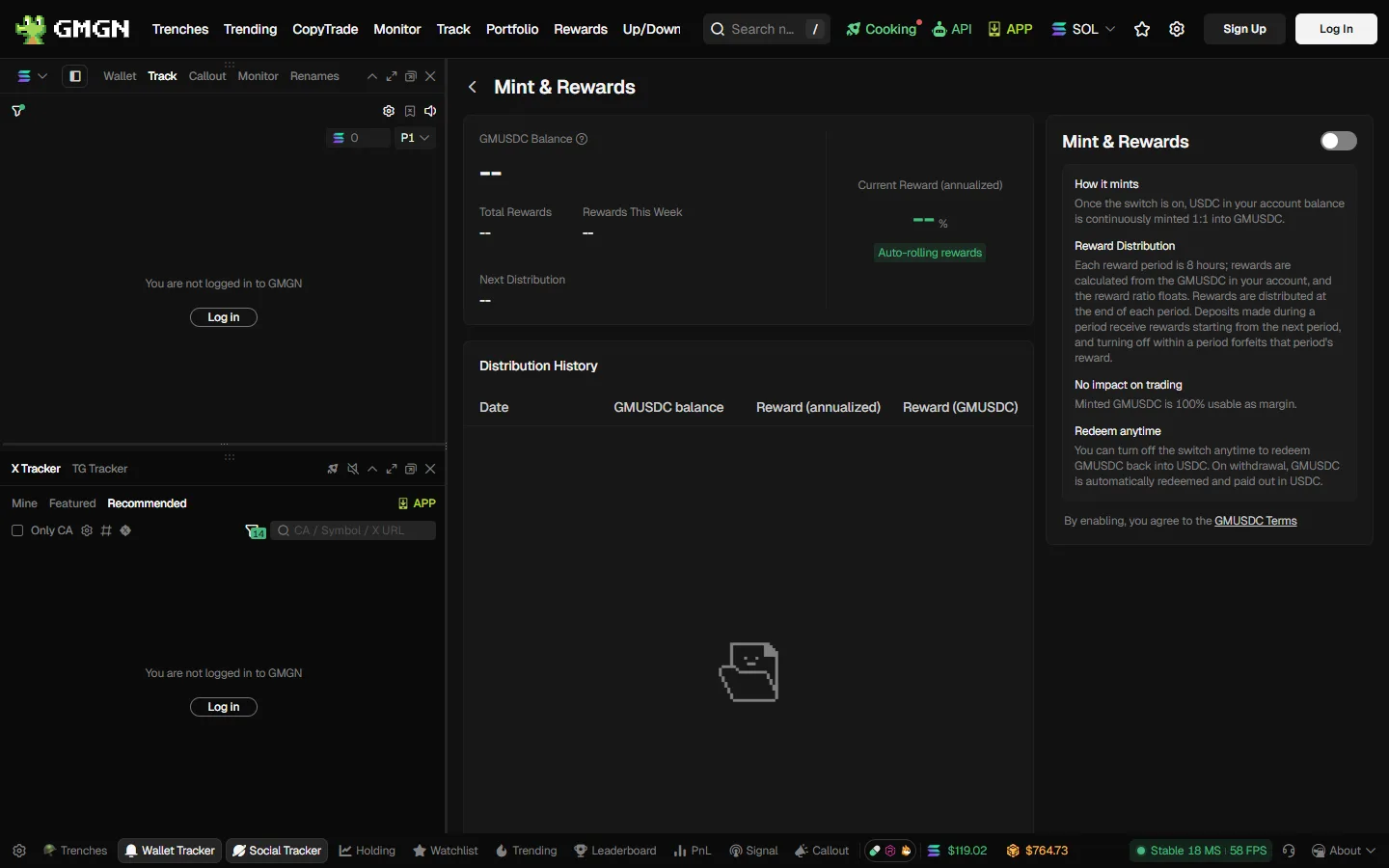Toggle the sidebar panel layout icon
This screenshot has width=1389, height=868.
point(75,76)
